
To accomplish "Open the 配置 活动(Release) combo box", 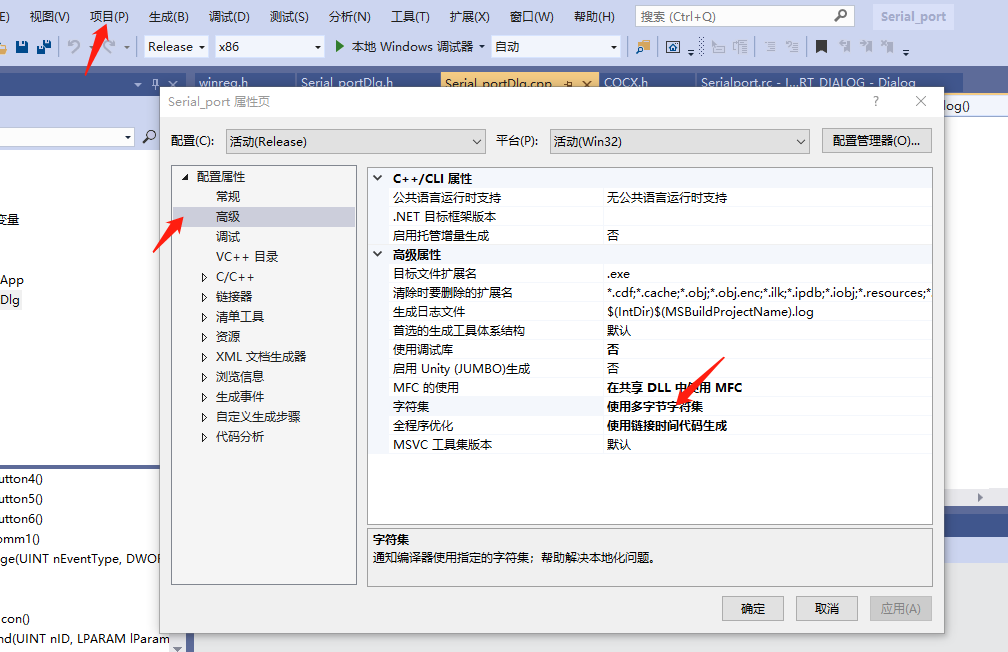I will click(x=356, y=141).
